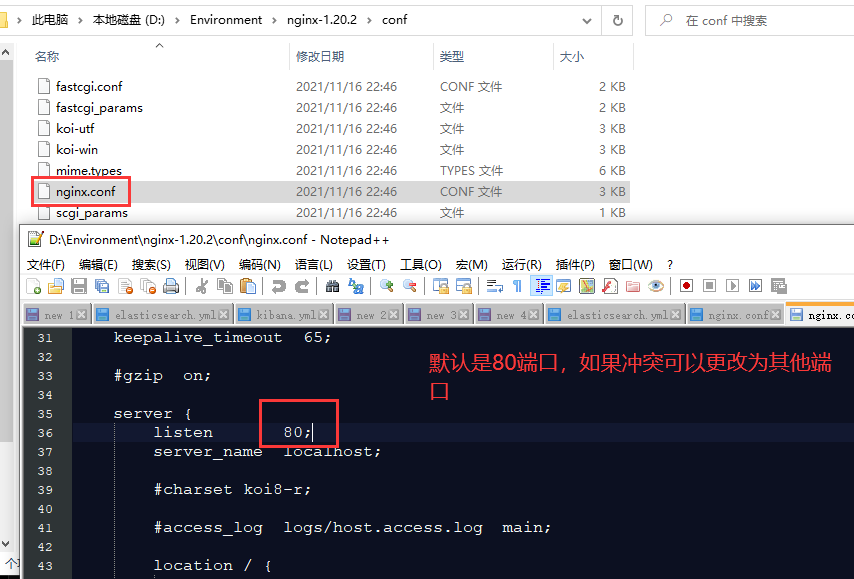The height and width of the screenshot is (579, 854).
Task: Open the 编码(N) menu
Action: click(259, 265)
